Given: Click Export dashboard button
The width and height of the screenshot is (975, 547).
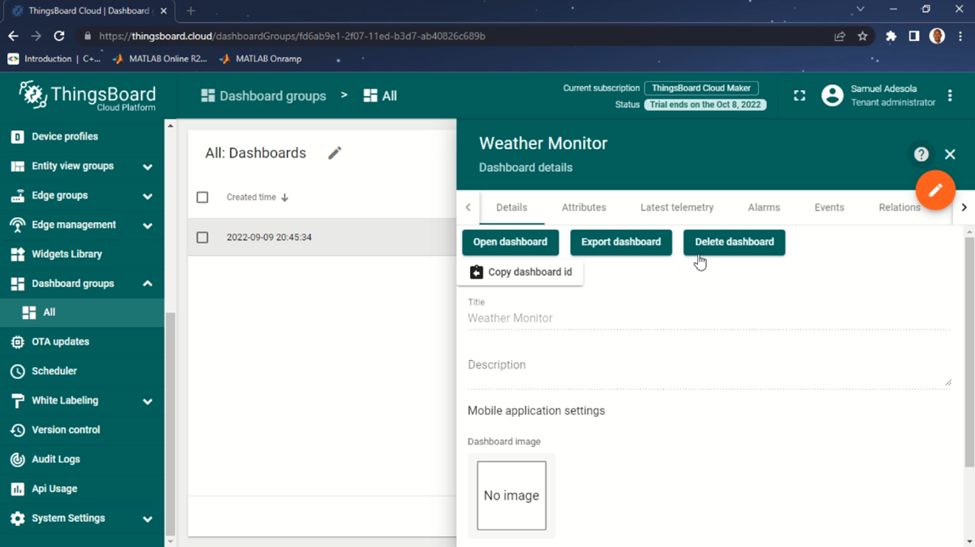Looking at the screenshot, I should coord(621,242).
